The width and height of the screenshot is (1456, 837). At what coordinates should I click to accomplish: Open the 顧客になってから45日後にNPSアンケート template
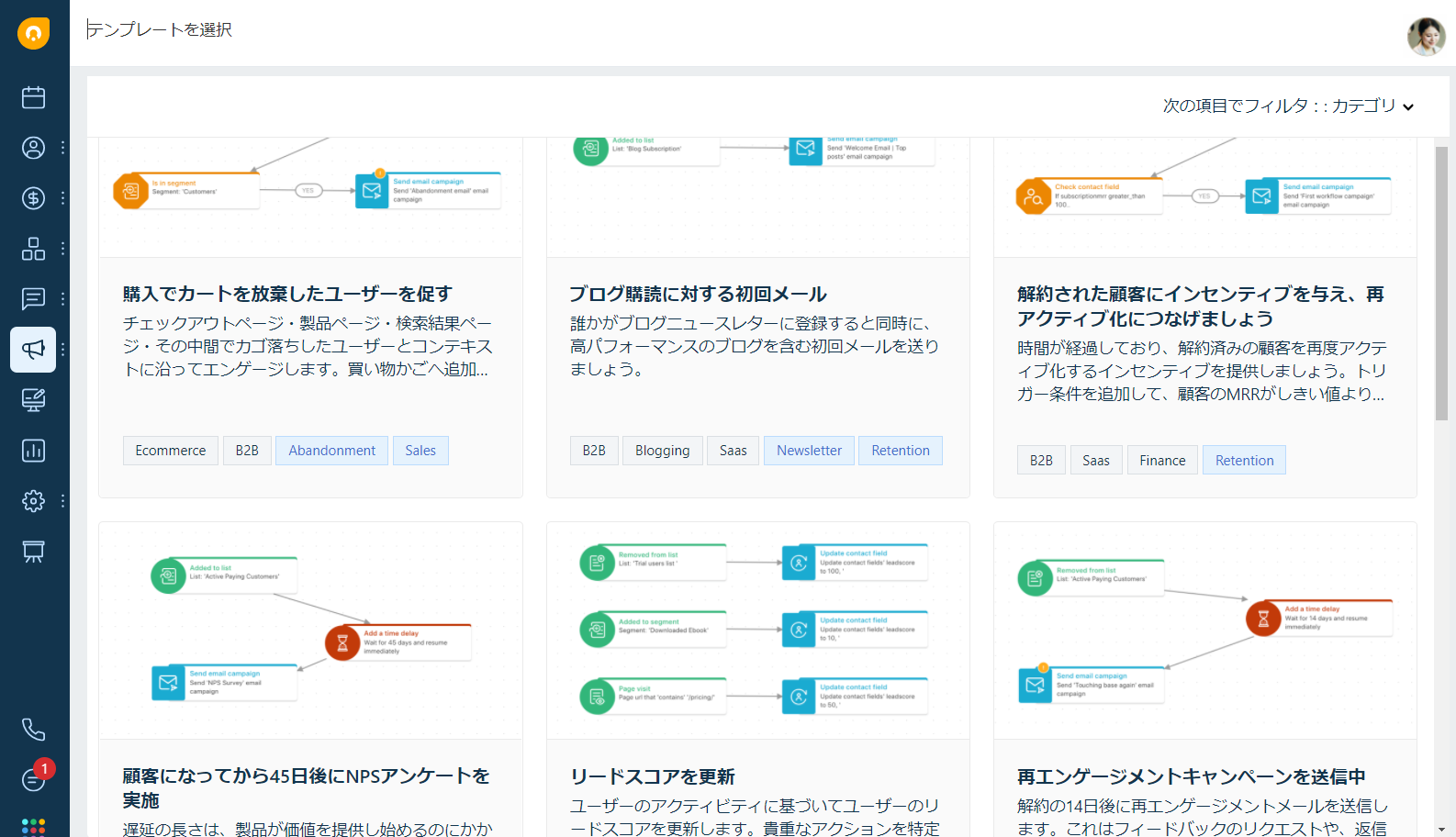pyautogui.click(x=307, y=787)
